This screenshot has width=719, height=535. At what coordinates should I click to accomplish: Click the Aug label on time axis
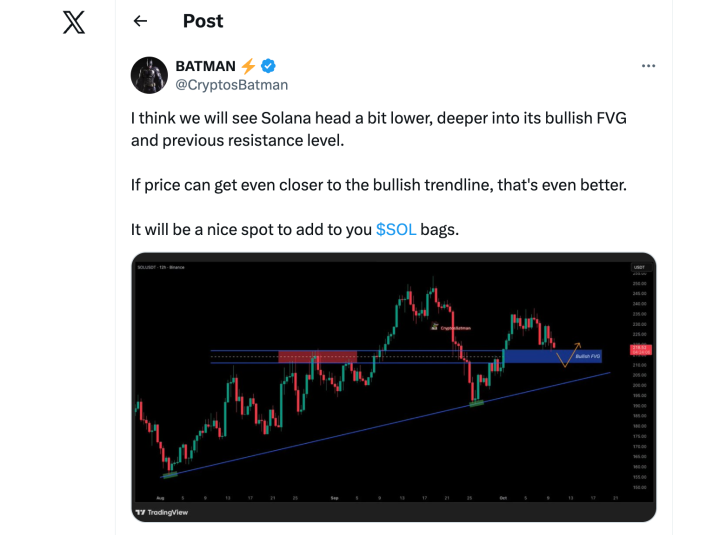pyautogui.click(x=160, y=497)
